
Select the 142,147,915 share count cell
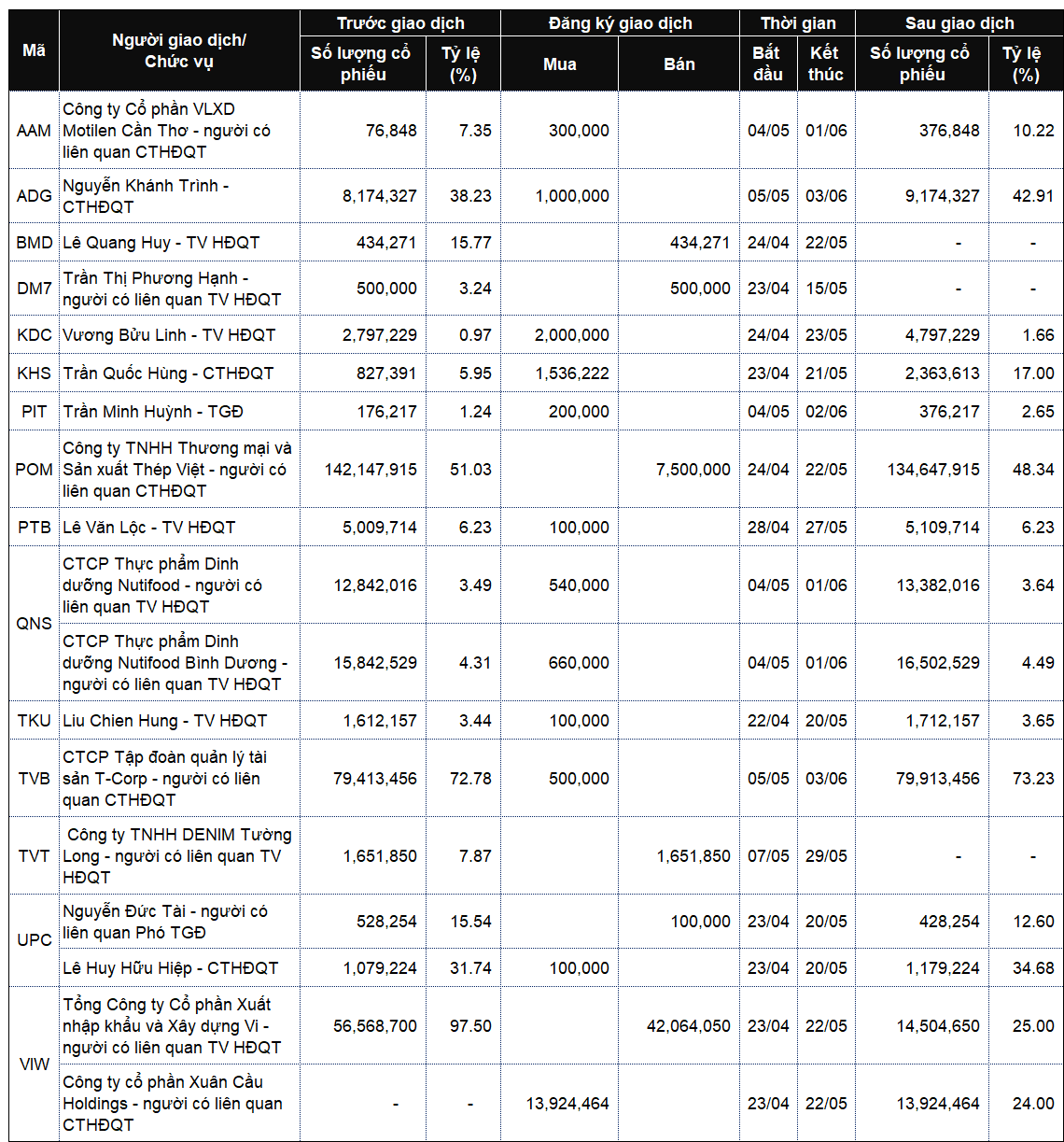point(363,470)
